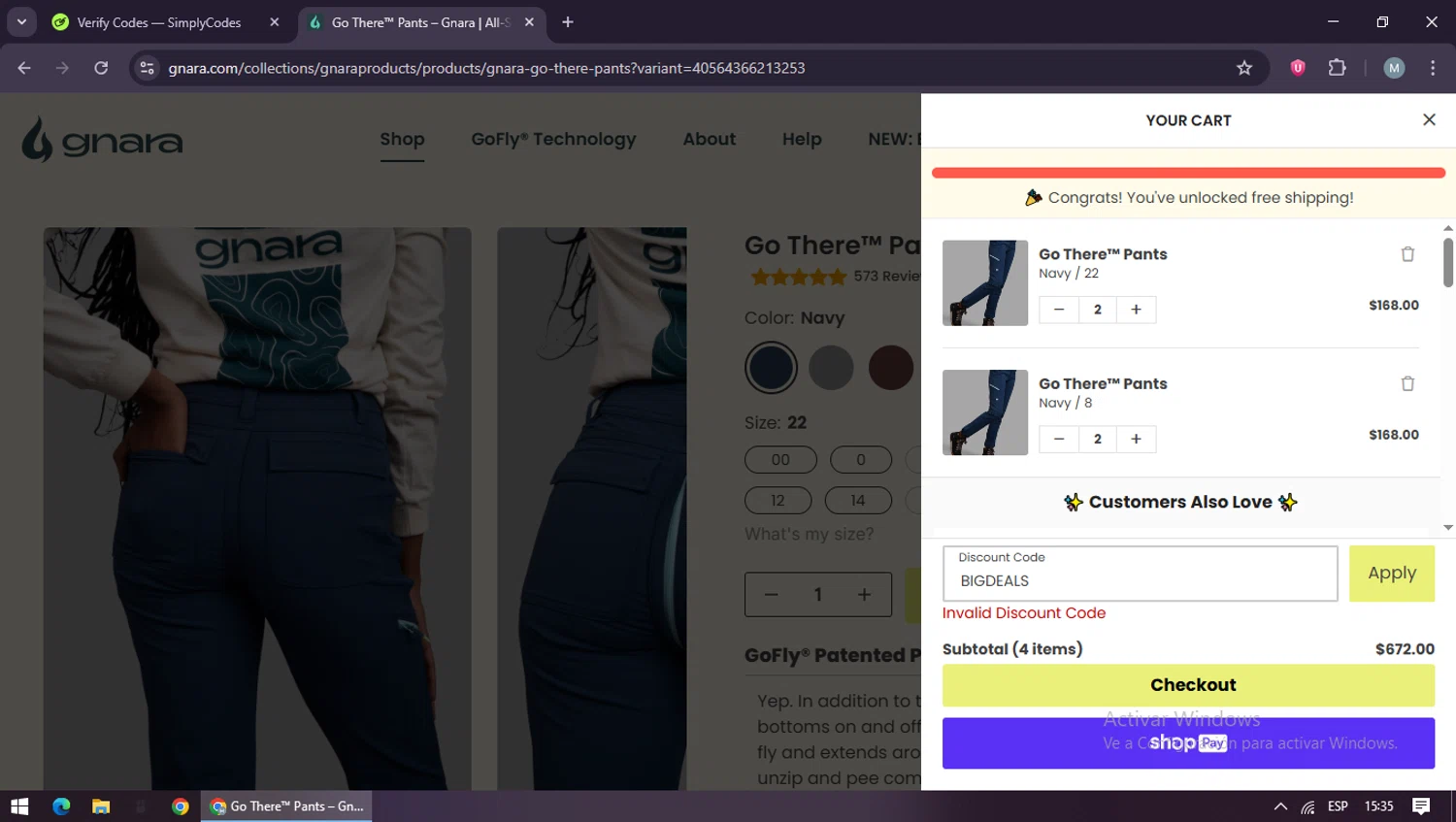The height and width of the screenshot is (822, 1456).
Task: Go to Gnara homepage via logo
Action: (102, 140)
